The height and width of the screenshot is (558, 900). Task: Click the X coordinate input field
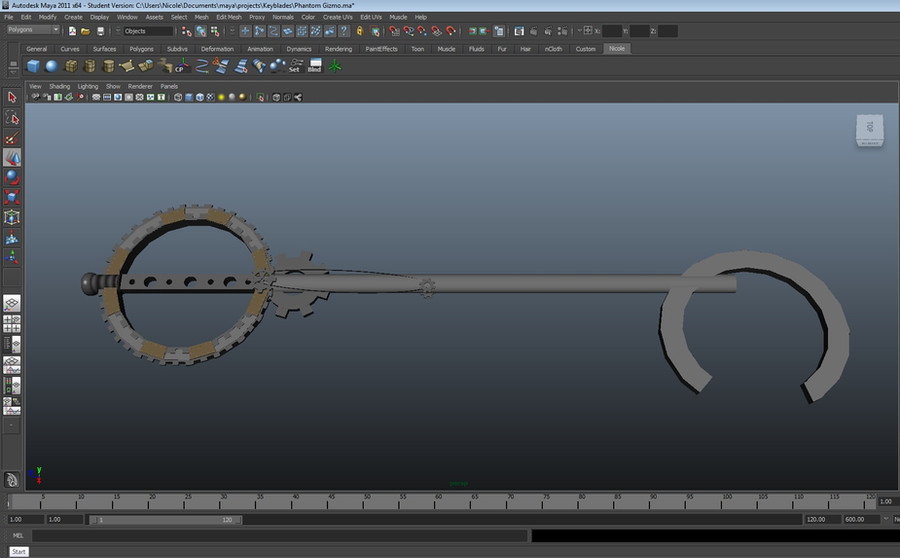[612, 31]
